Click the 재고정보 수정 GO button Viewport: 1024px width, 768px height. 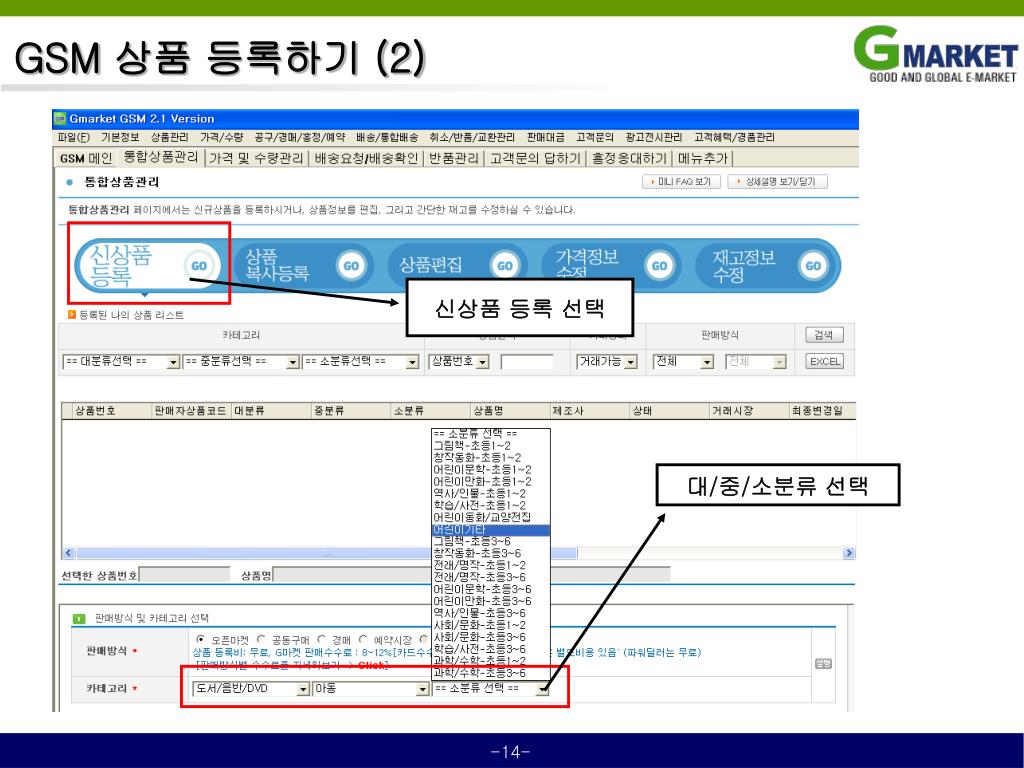(813, 266)
